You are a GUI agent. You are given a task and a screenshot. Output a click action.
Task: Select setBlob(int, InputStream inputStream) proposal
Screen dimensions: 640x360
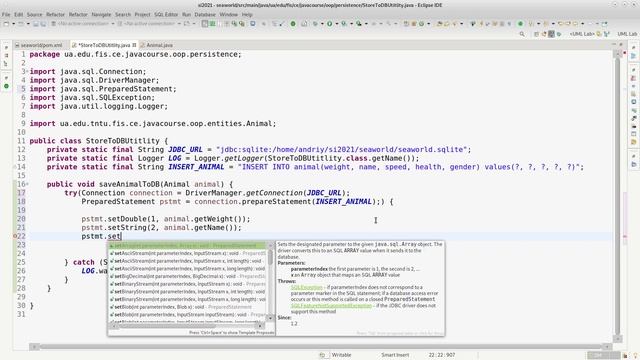point(188,315)
